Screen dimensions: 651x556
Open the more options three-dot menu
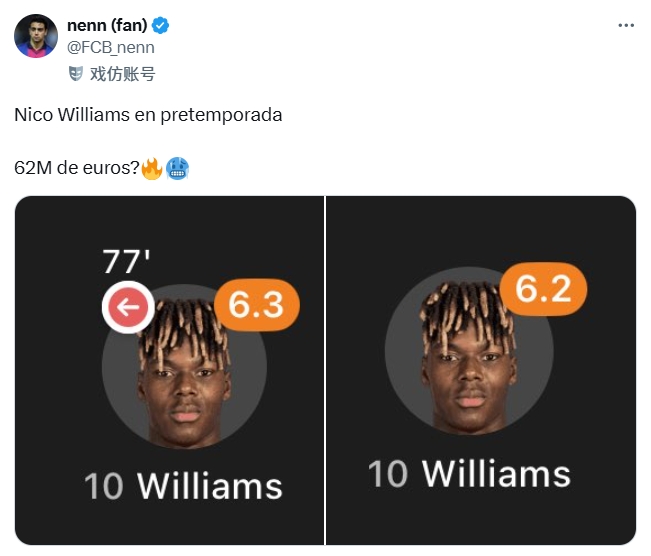pyautogui.click(x=627, y=24)
